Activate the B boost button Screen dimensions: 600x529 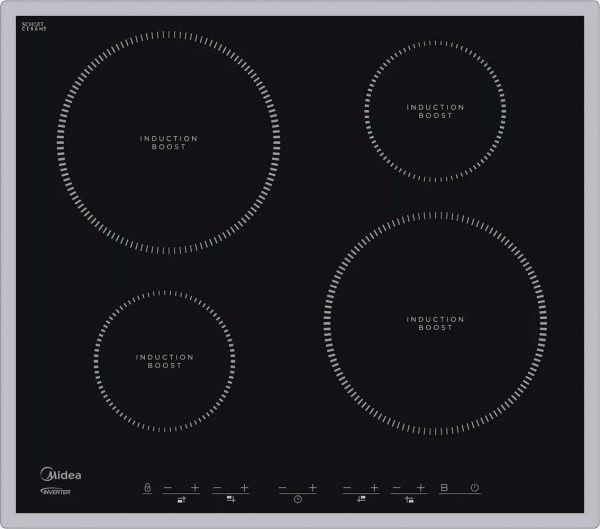[x=445, y=487]
